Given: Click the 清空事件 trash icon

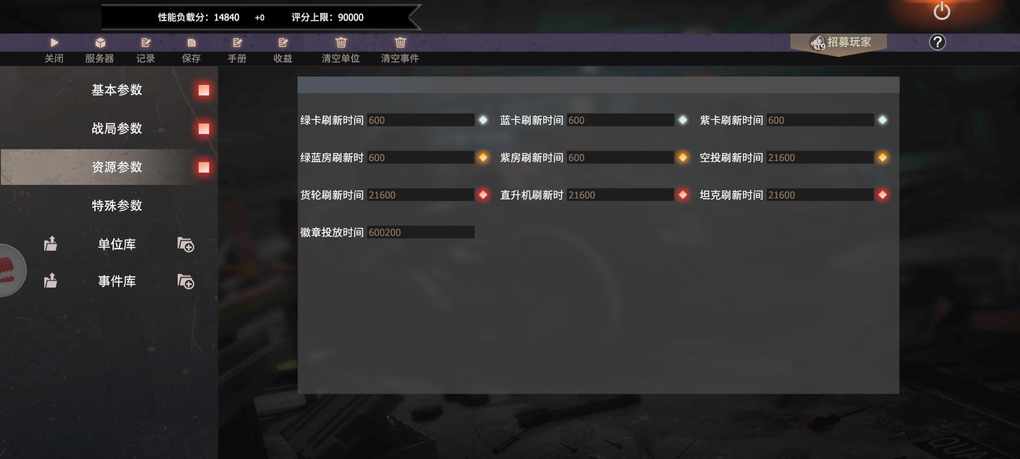Looking at the screenshot, I should tap(401, 43).
